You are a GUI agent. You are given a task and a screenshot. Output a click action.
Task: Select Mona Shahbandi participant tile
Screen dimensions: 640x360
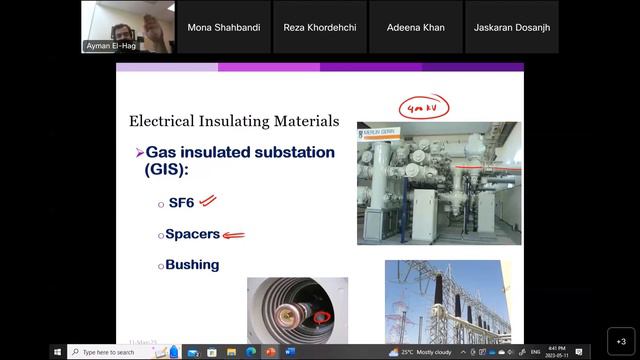pyautogui.click(x=224, y=27)
